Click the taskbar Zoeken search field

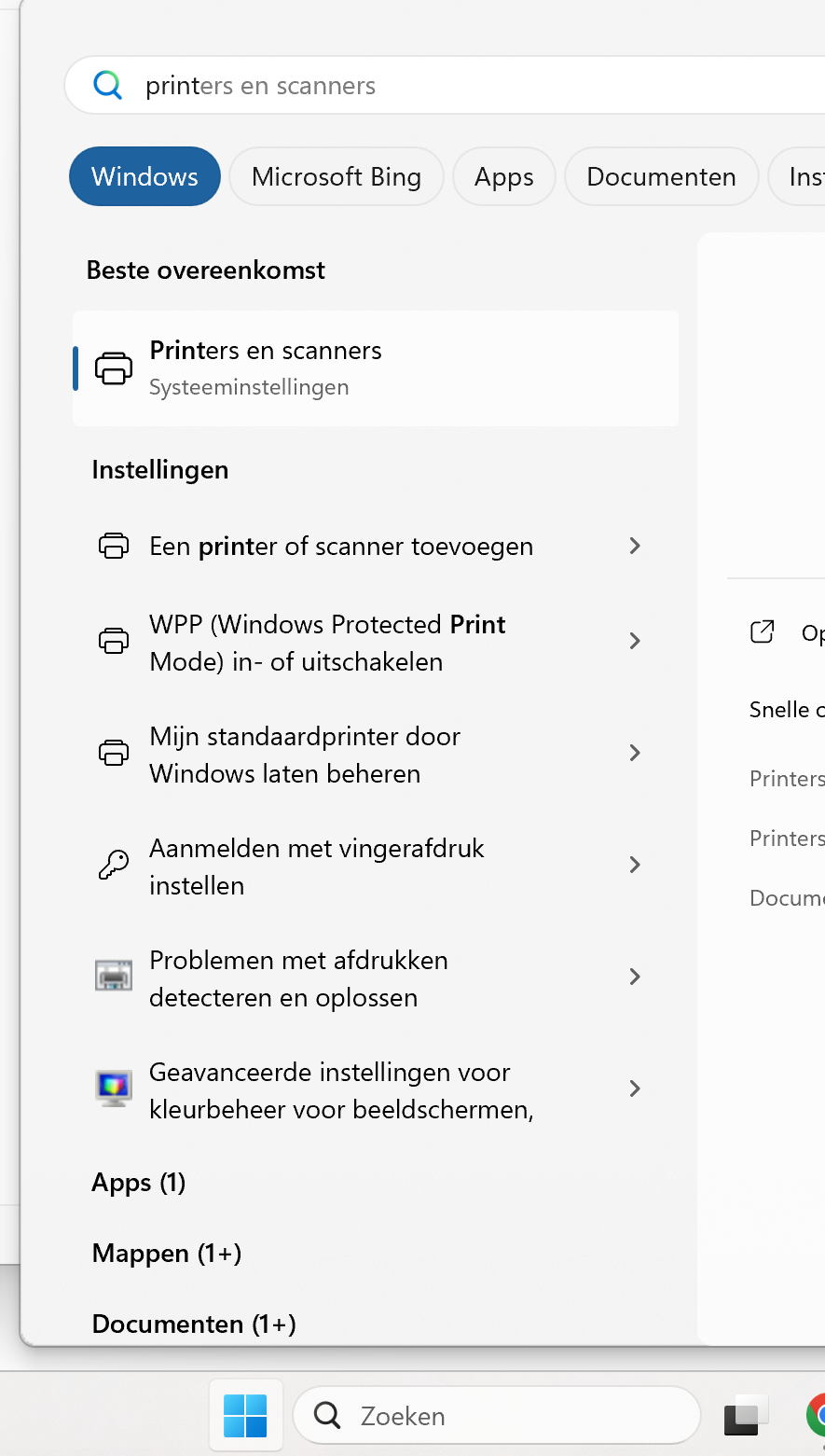(496, 1416)
